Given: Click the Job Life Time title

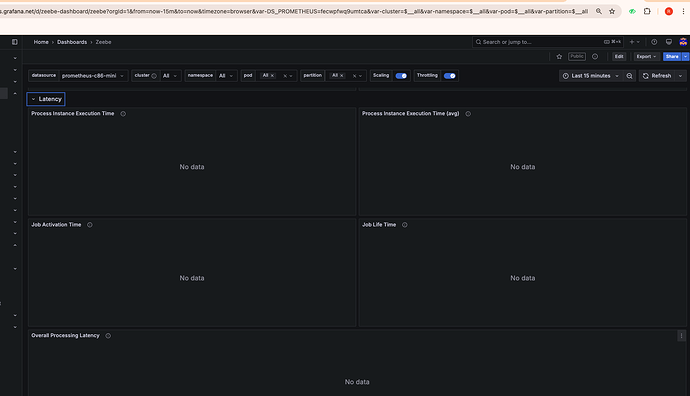Looking at the screenshot, I should tap(379, 224).
